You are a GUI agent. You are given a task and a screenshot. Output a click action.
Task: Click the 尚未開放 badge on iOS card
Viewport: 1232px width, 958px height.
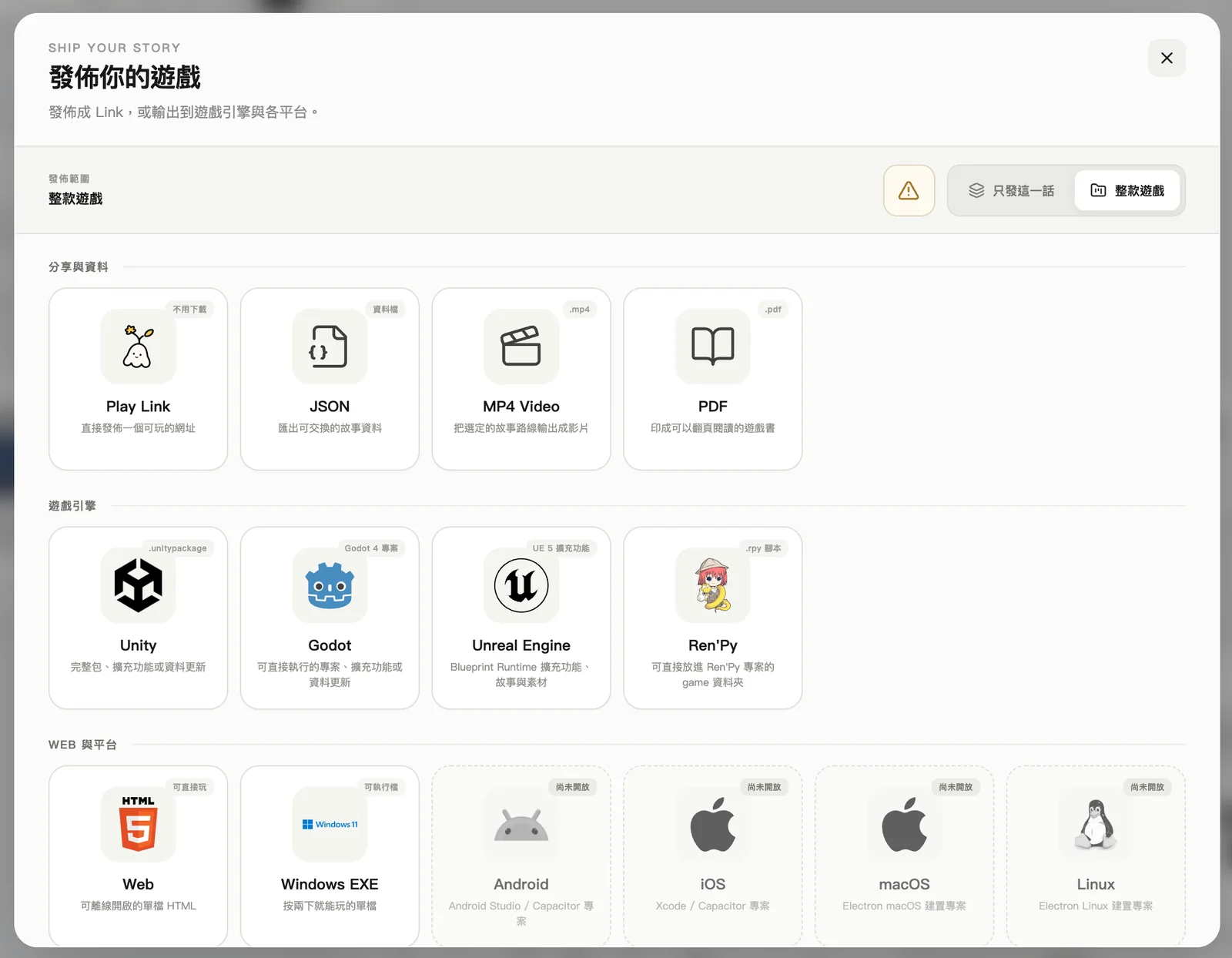[765, 787]
